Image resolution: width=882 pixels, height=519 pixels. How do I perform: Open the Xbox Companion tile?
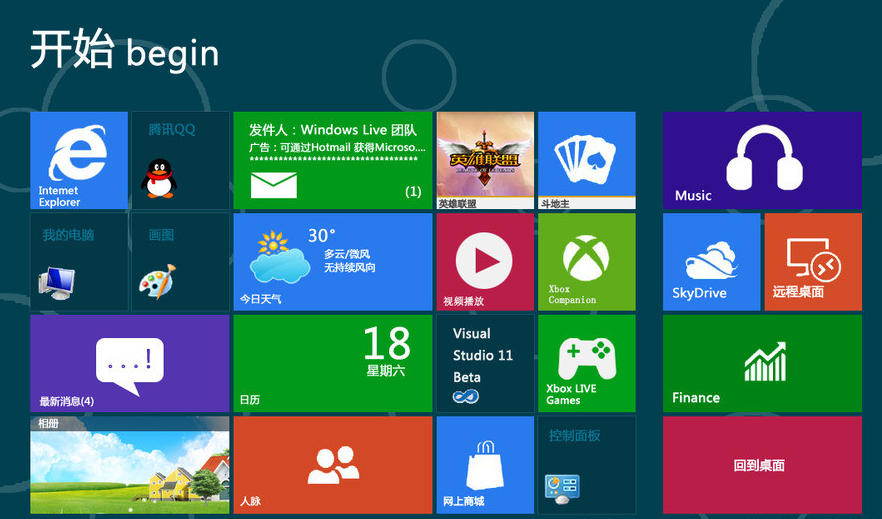[586, 262]
